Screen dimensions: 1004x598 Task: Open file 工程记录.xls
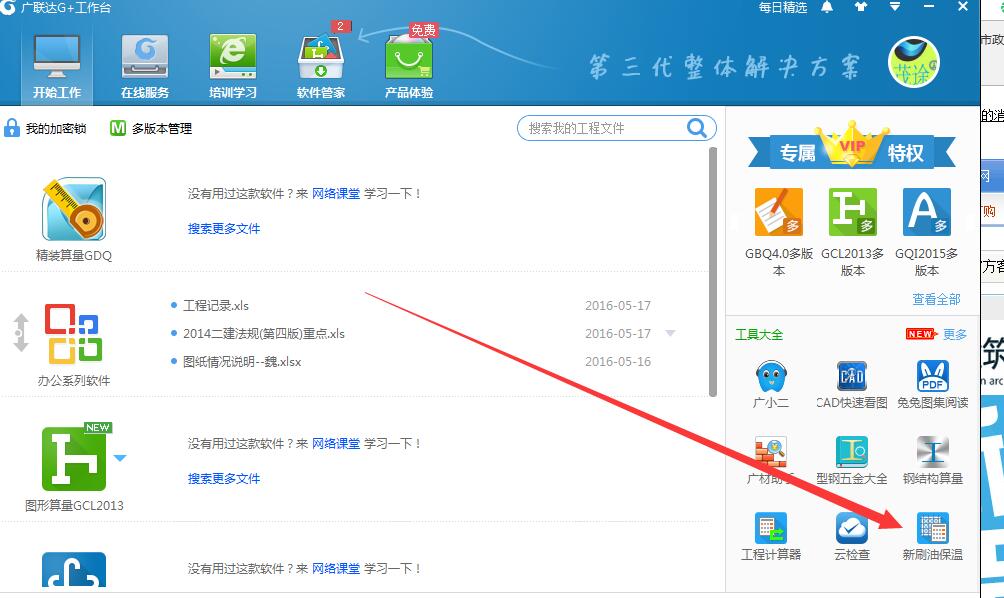(216, 305)
